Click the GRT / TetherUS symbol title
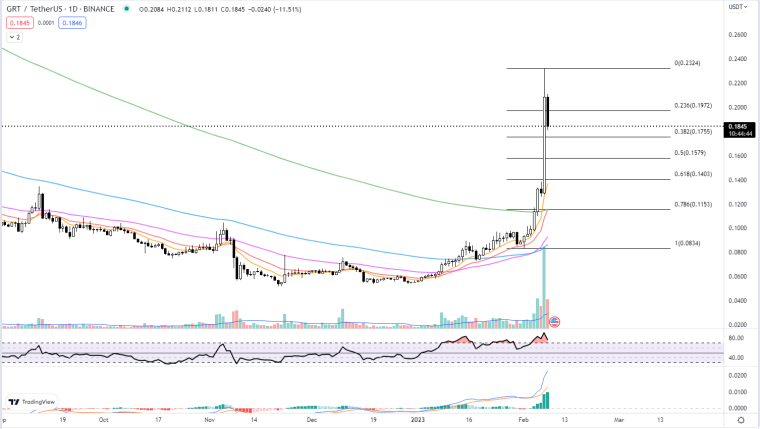This screenshot has height=429, width=760. (x=60, y=9)
